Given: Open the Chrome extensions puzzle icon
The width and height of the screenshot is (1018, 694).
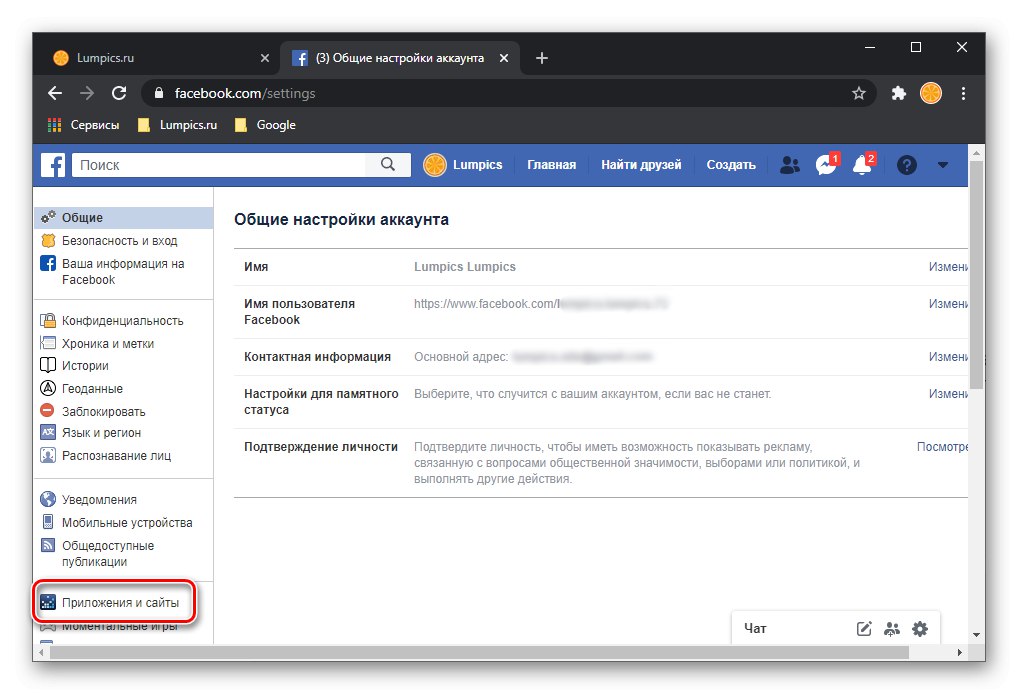Looking at the screenshot, I should point(899,93).
